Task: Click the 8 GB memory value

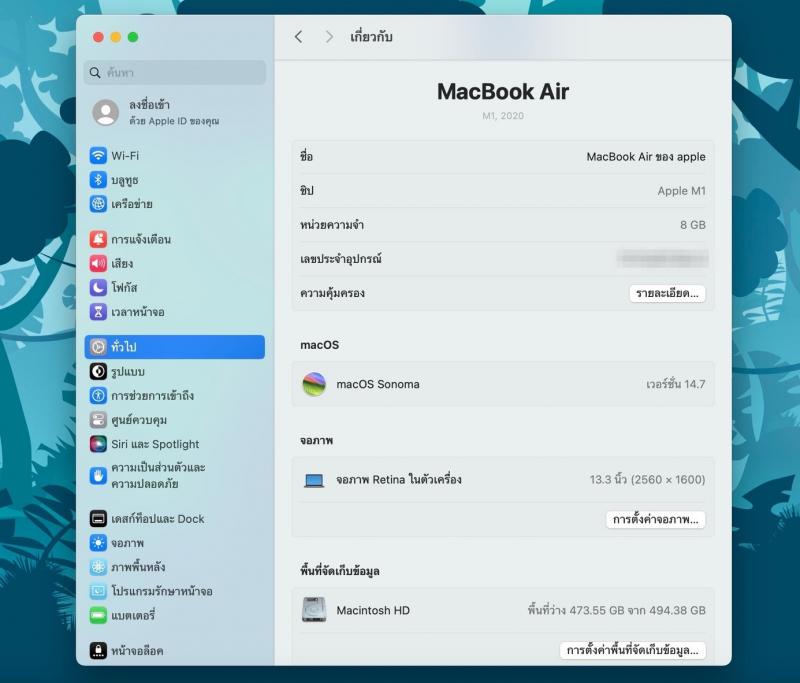Action: click(693, 225)
